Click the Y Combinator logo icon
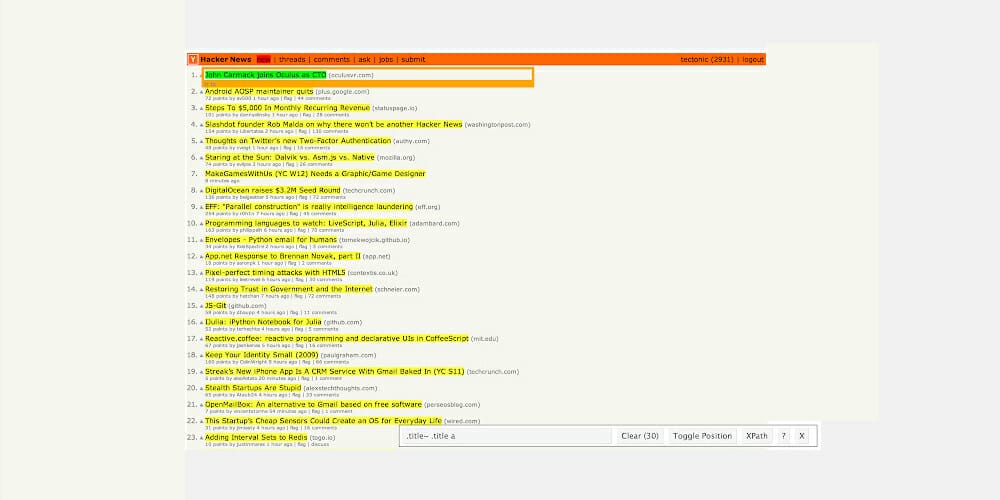The height and width of the screenshot is (500, 1000). pyautogui.click(x=193, y=59)
